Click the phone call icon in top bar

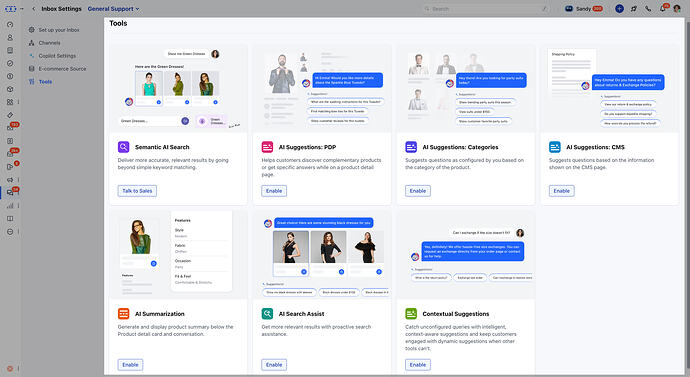tap(648, 8)
